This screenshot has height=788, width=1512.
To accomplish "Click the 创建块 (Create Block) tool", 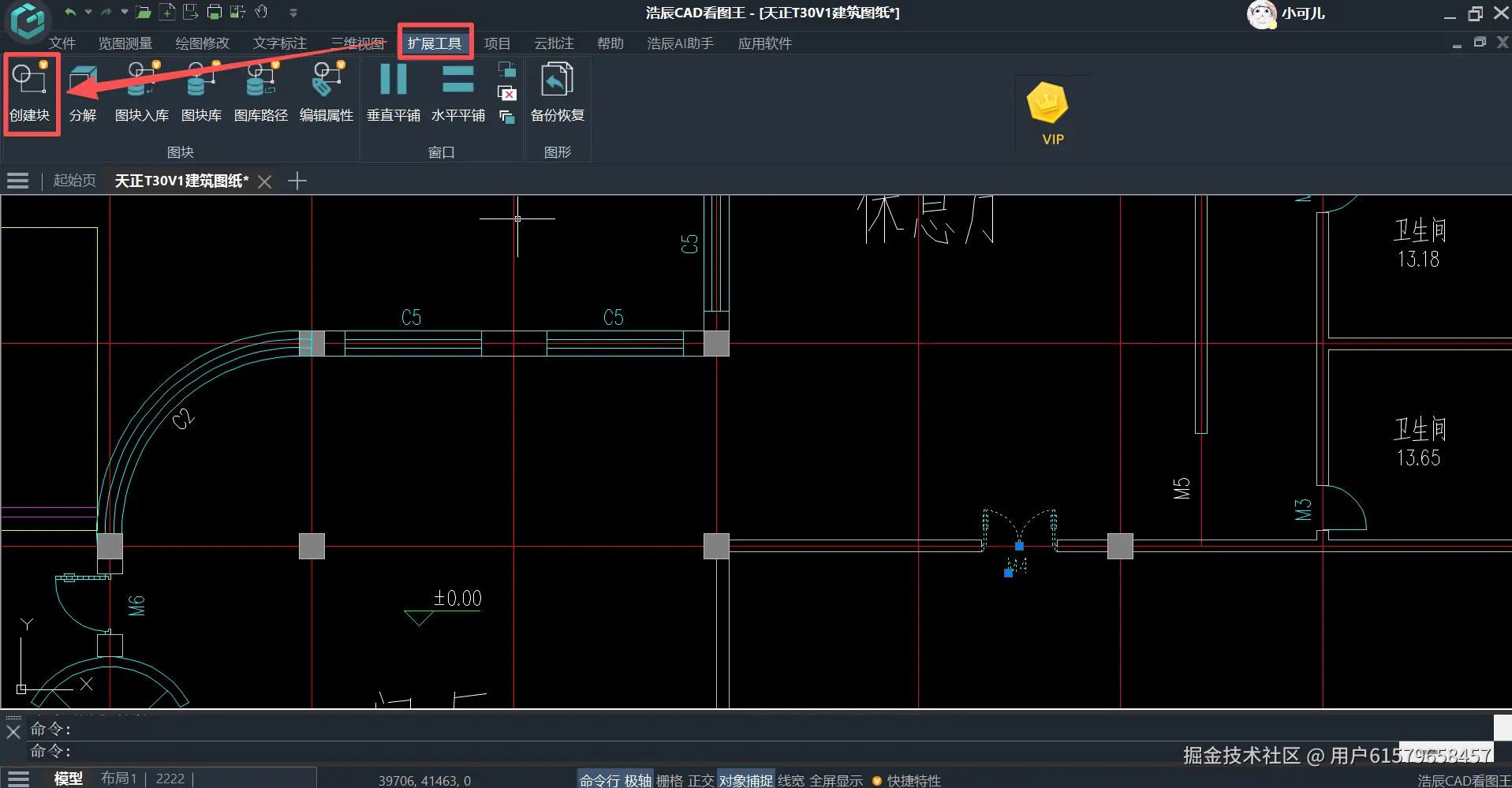I will point(30,93).
